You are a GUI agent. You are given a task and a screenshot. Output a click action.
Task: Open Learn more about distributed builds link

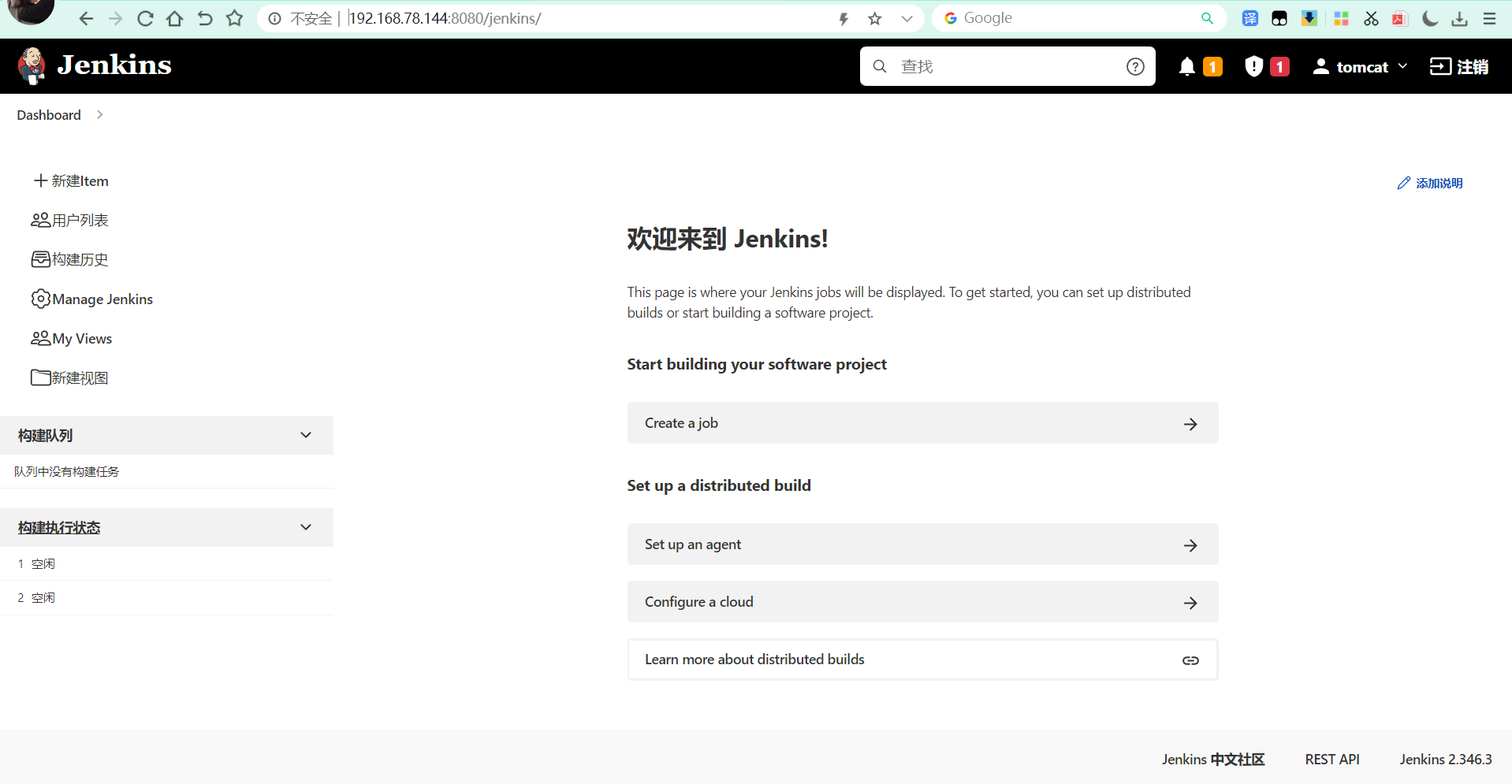tap(922, 660)
